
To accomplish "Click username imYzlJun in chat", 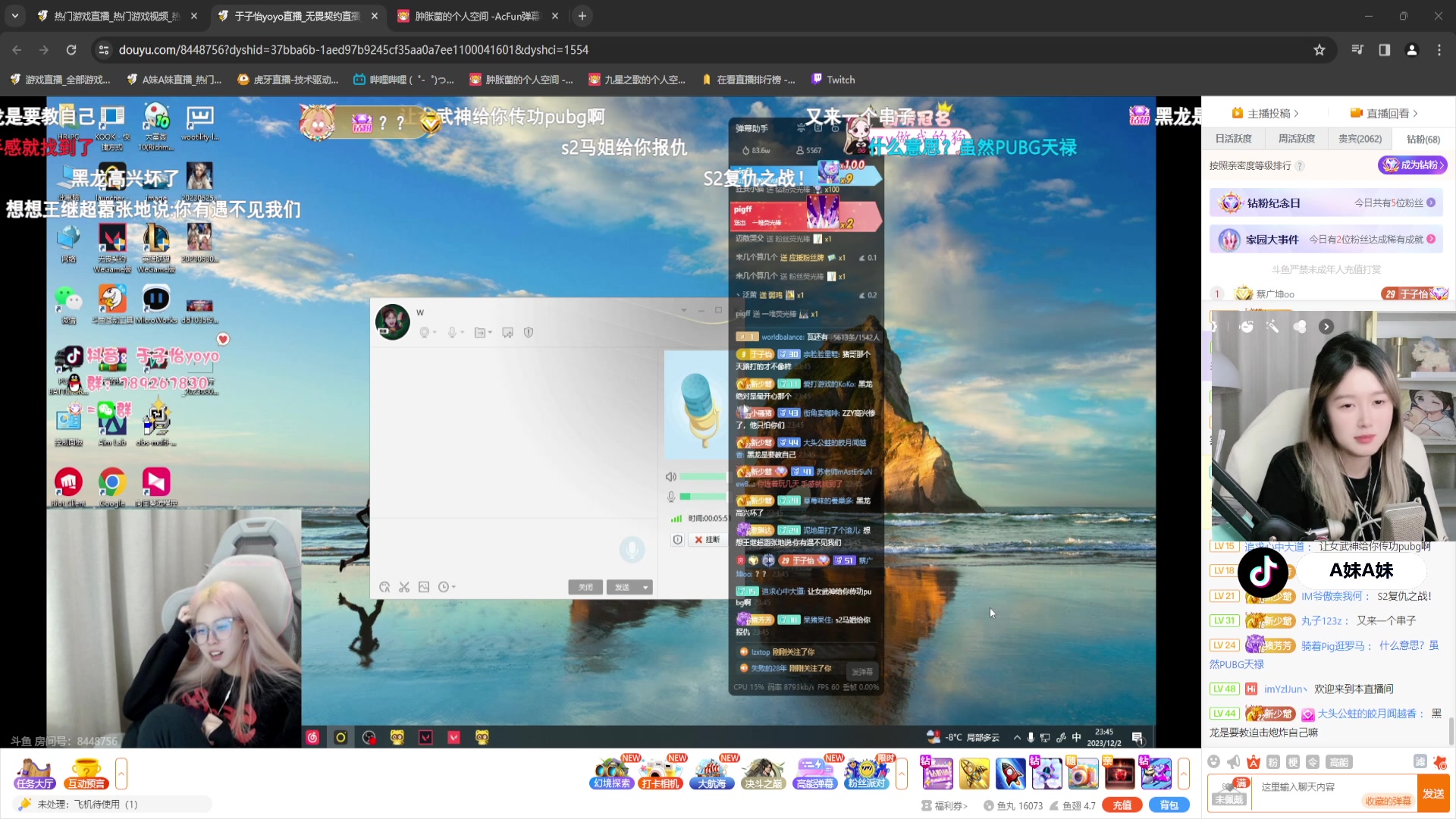I will [1285, 689].
